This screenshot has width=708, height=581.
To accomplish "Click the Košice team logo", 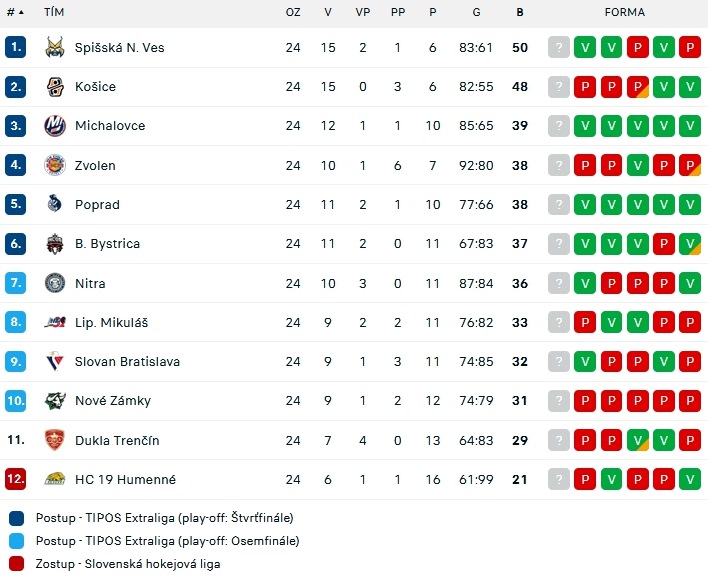I will [55, 87].
